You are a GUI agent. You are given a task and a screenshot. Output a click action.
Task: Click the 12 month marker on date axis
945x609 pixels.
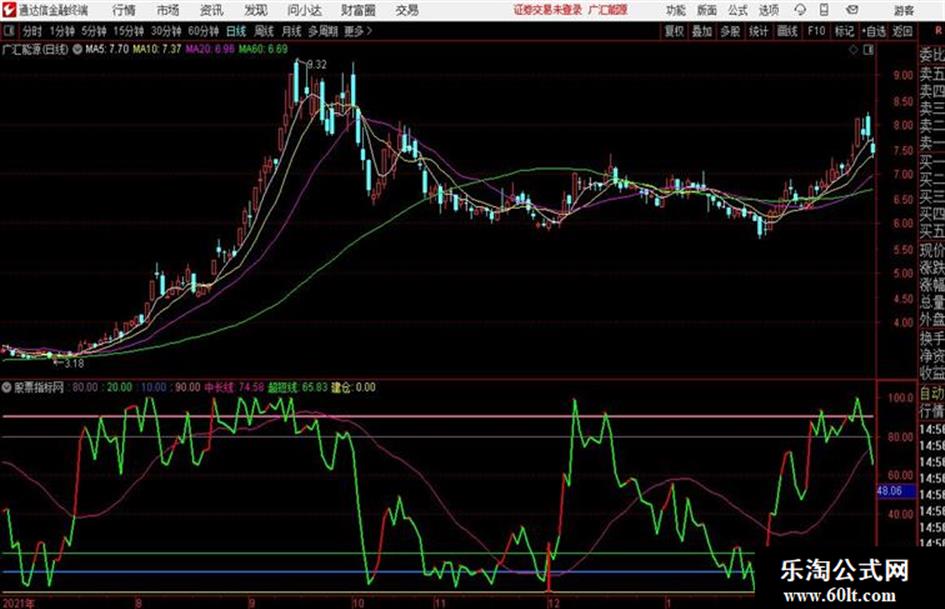(x=554, y=603)
